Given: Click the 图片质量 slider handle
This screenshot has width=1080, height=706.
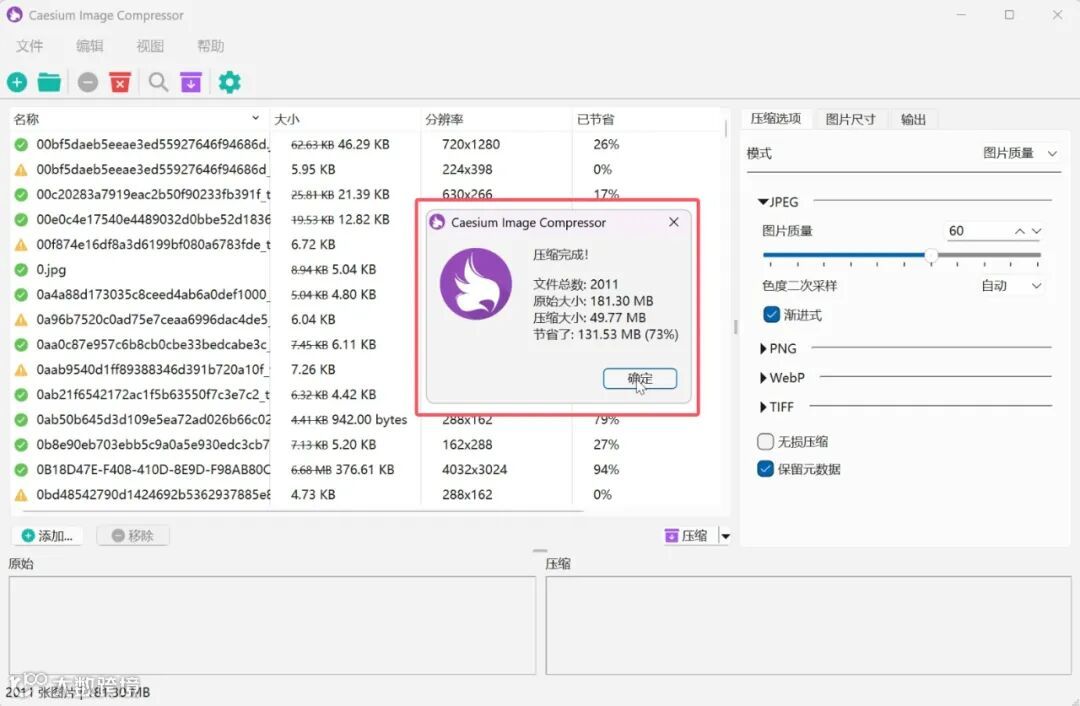Looking at the screenshot, I should coord(931,256).
